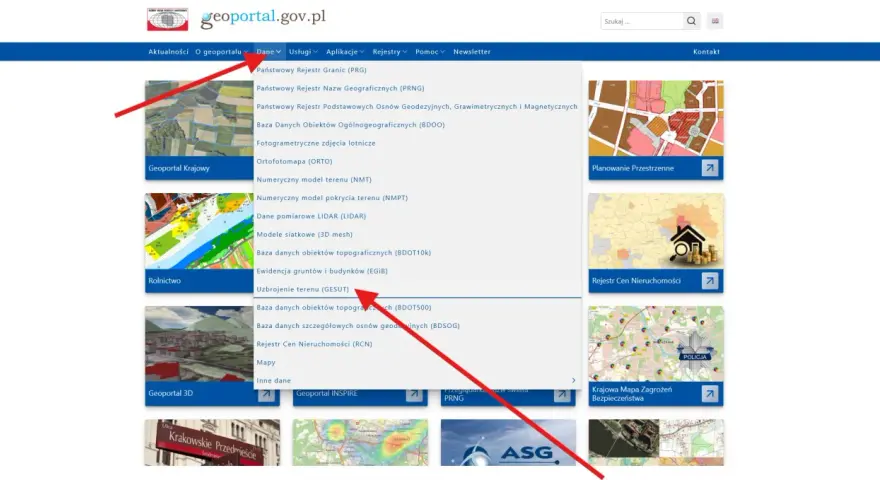Image resolution: width=880 pixels, height=480 pixels.
Task: Open the heatmap map tile
Action: pyautogui.click(x=360, y=442)
